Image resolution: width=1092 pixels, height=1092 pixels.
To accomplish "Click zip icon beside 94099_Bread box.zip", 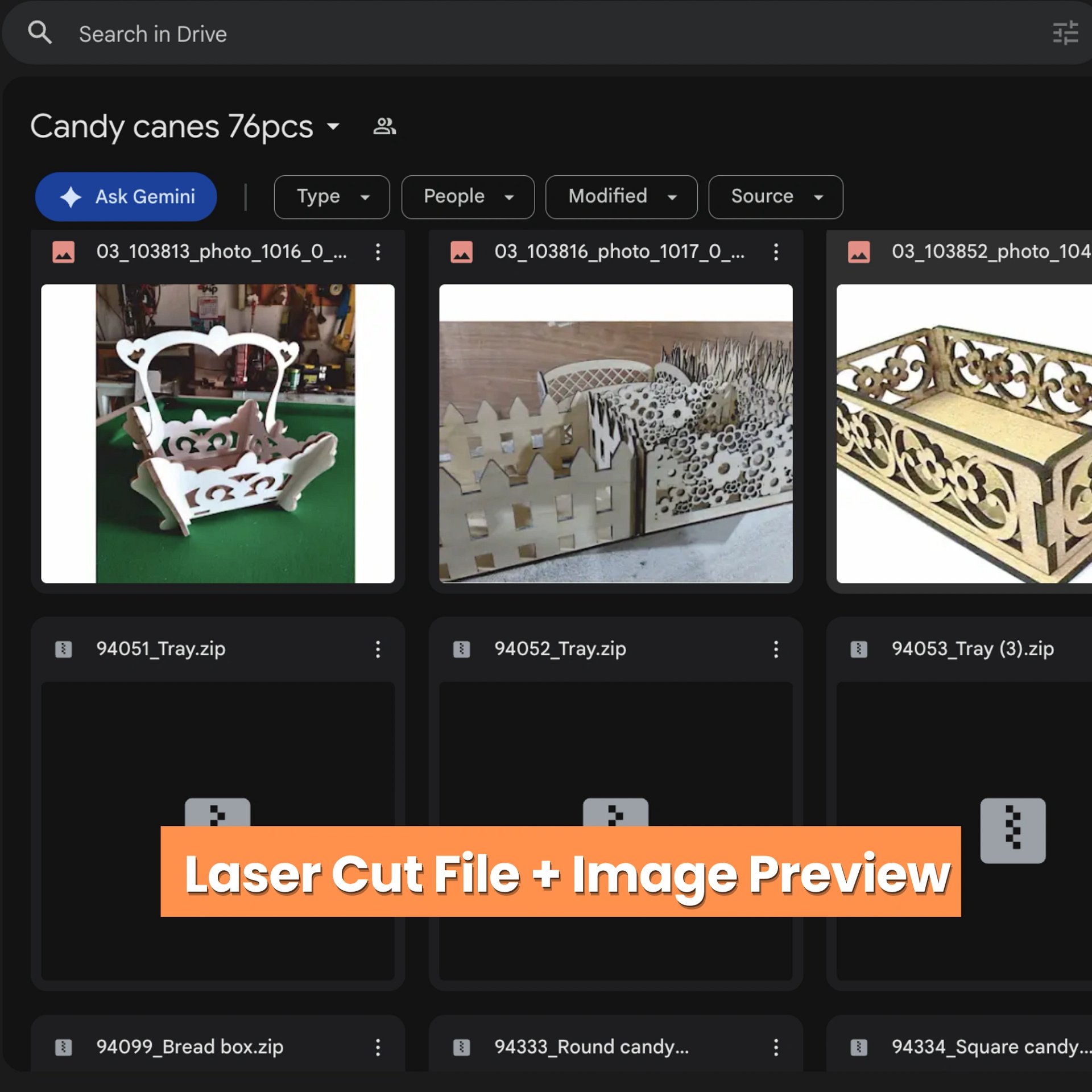I will pos(64,1047).
